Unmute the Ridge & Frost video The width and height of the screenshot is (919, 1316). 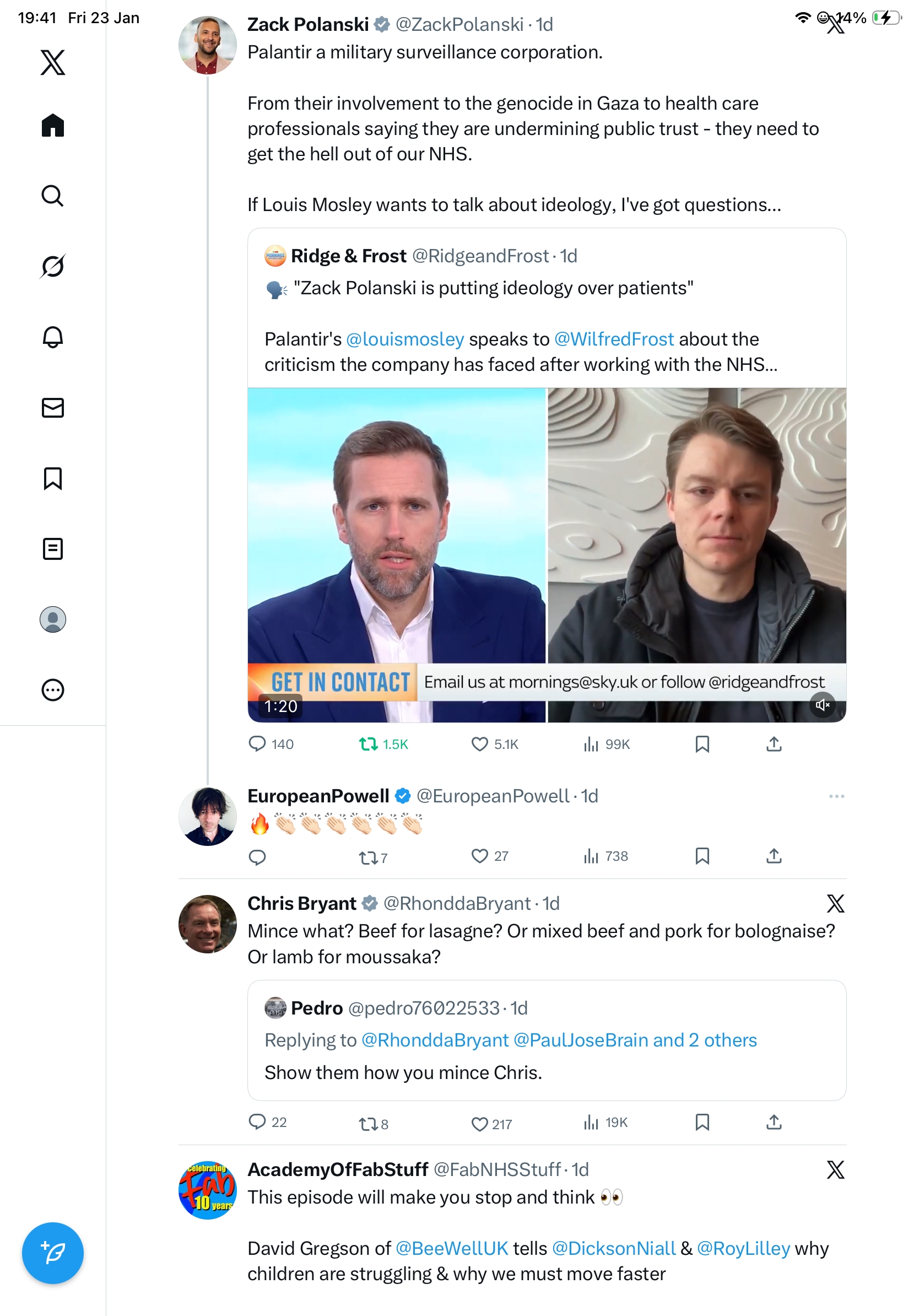pos(822,704)
